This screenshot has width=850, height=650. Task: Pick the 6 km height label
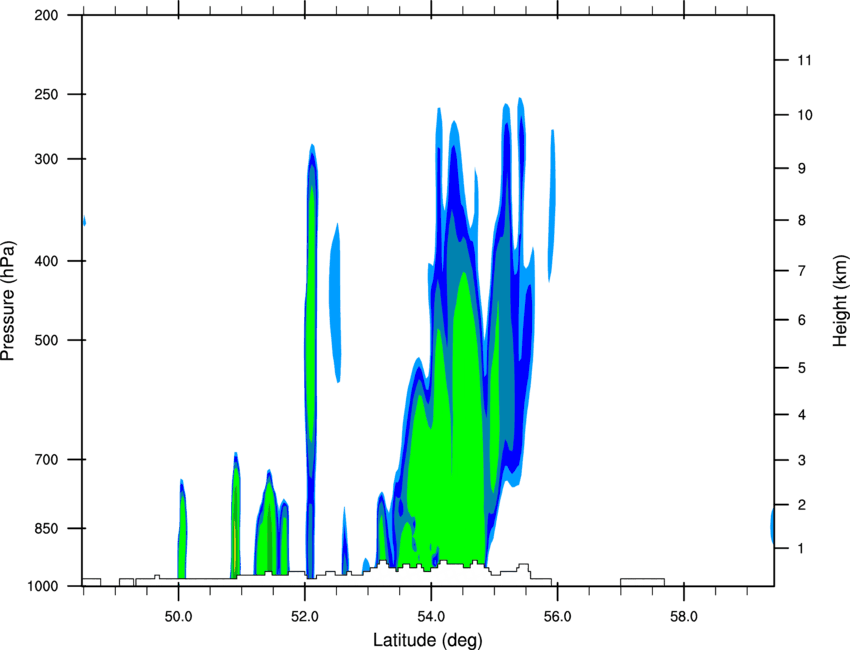pyautogui.click(x=801, y=320)
